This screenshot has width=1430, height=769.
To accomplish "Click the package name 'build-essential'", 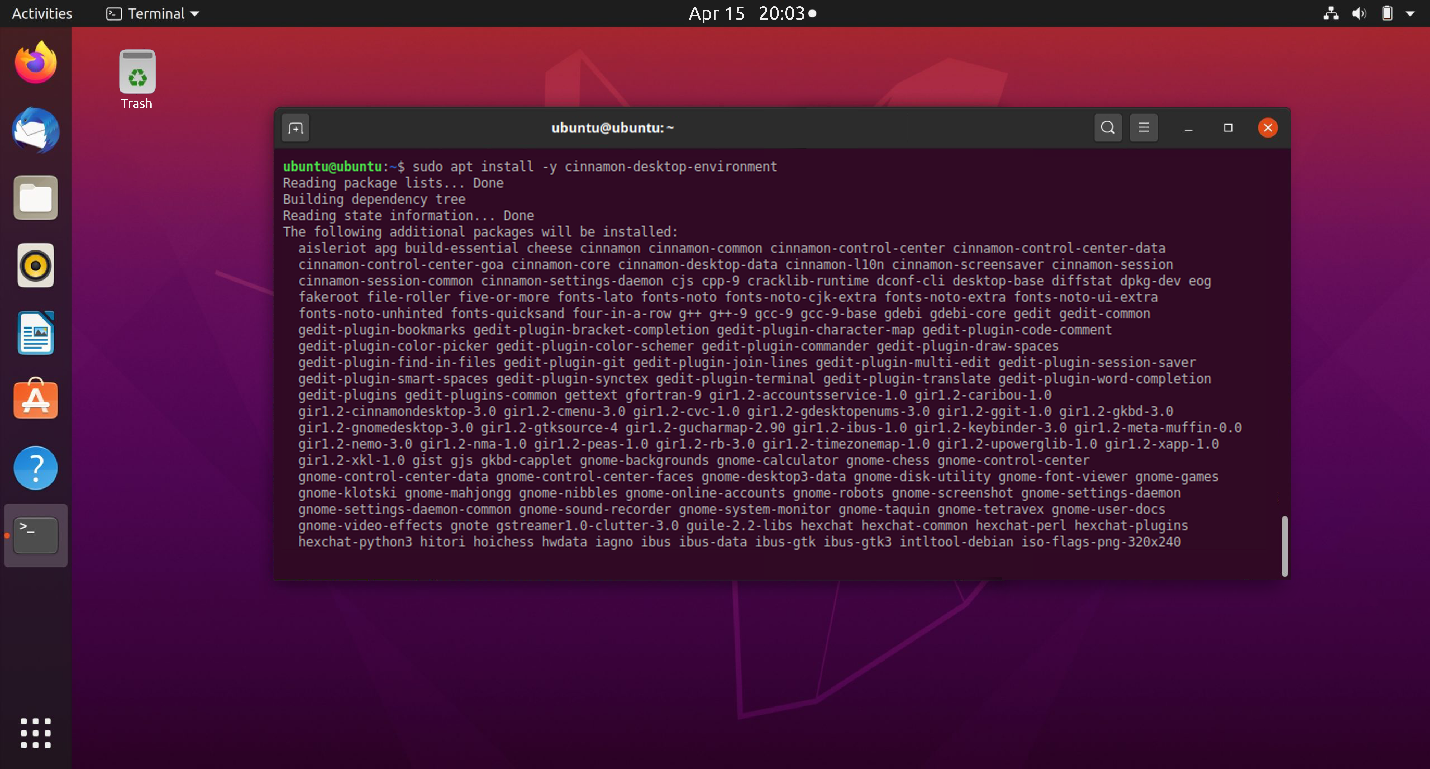I will (x=461, y=248).
